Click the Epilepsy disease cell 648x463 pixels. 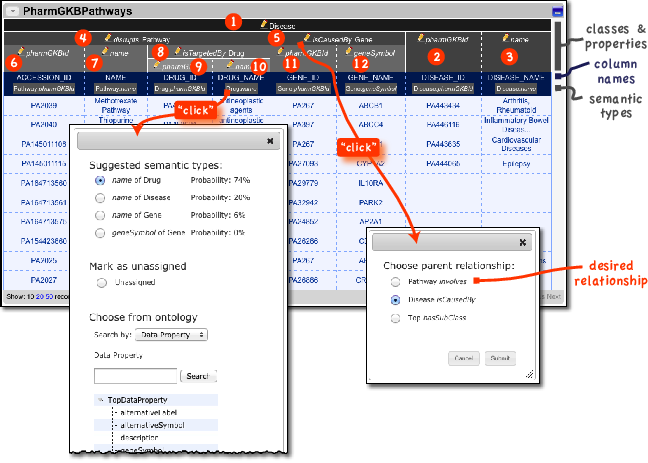click(x=516, y=164)
